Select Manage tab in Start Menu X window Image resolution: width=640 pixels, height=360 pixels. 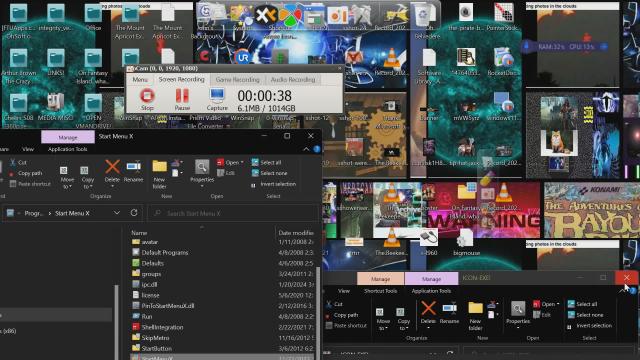coord(68,138)
